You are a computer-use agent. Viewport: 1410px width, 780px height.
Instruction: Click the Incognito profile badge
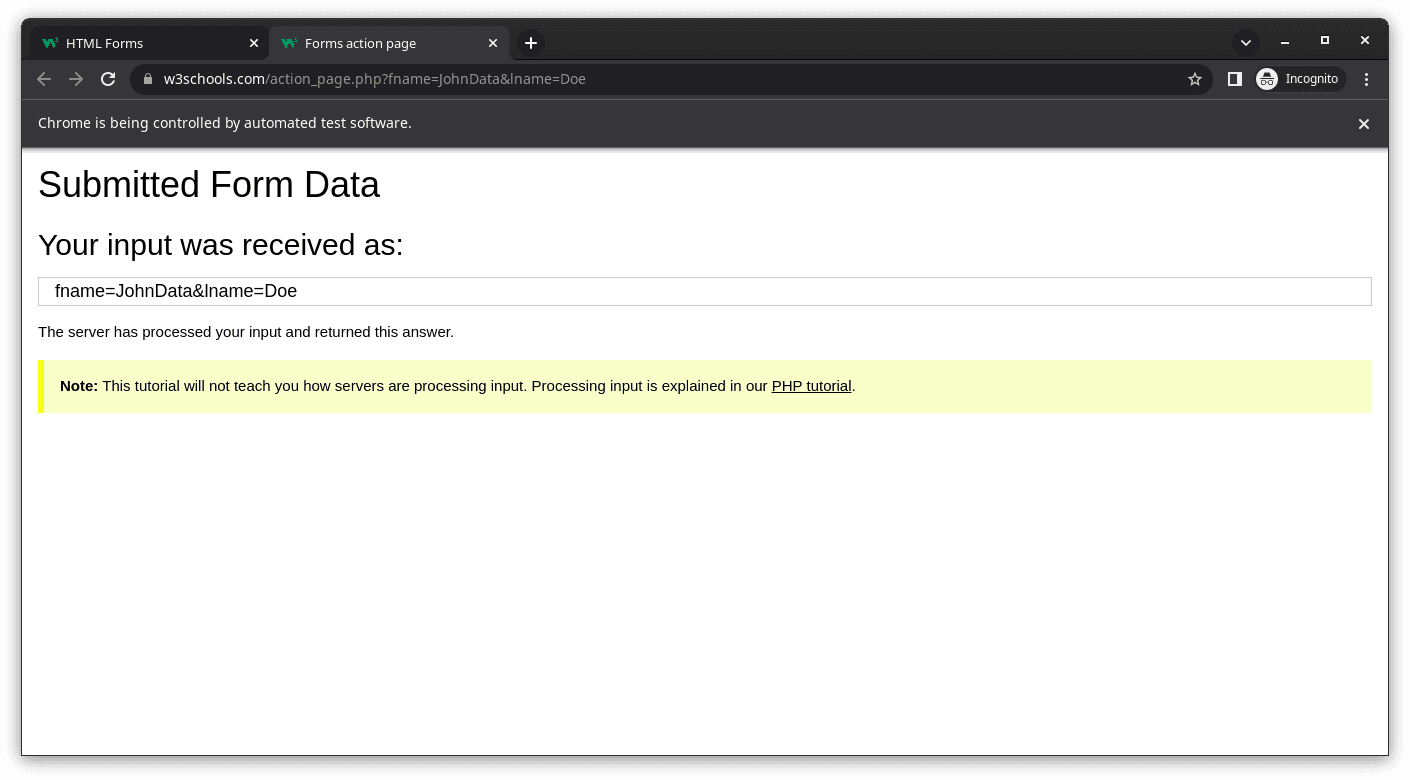[x=1299, y=79]
